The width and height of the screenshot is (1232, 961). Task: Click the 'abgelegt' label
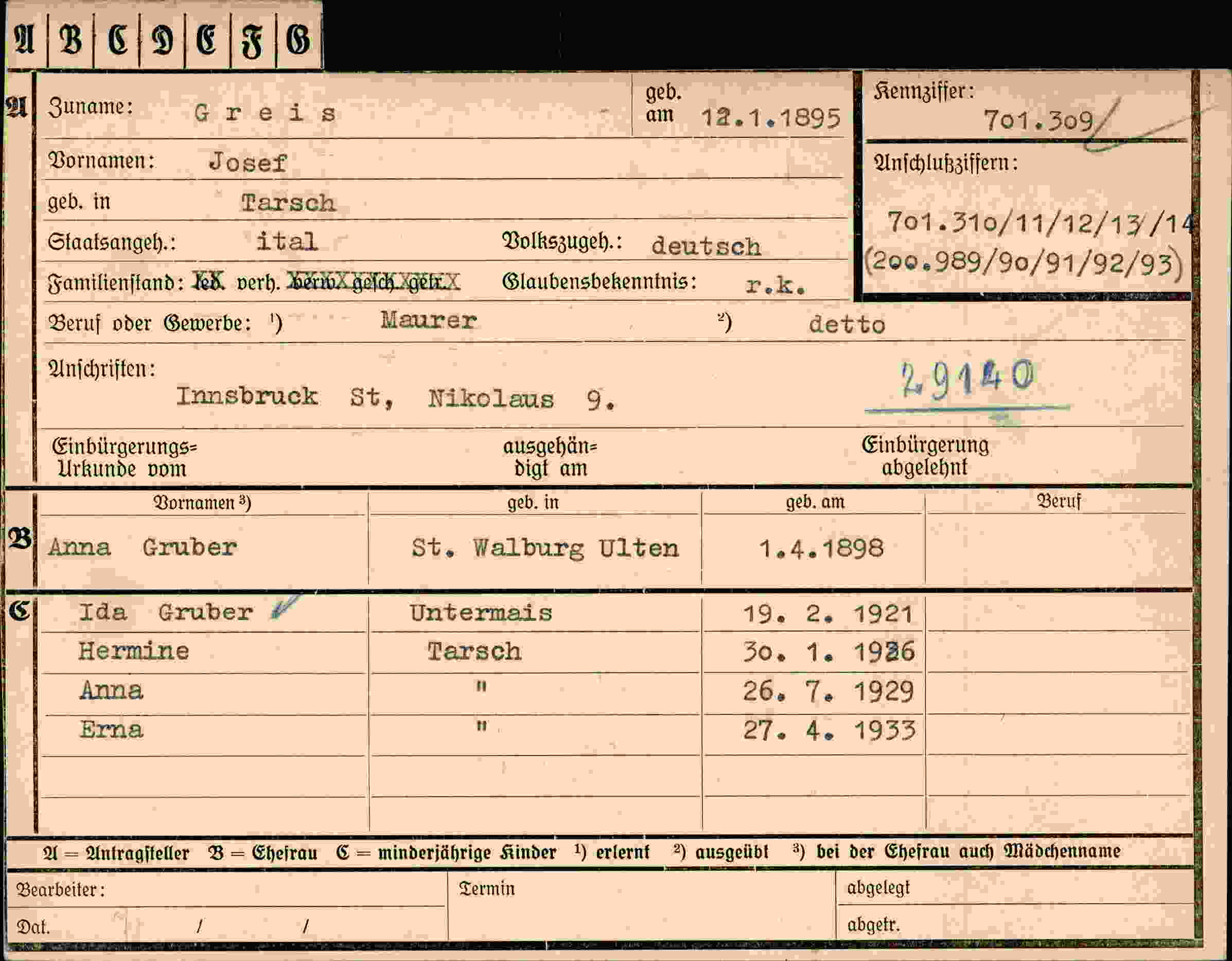pyautogui.click(x=878, y=887)
